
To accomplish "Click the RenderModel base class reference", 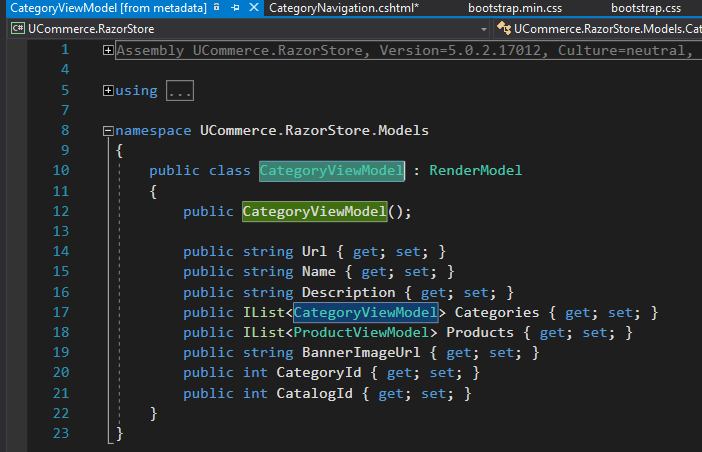I will click(475, 171).
